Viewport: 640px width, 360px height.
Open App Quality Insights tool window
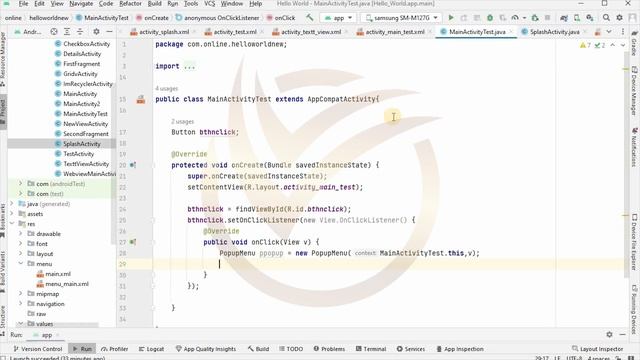coord(206,349)
